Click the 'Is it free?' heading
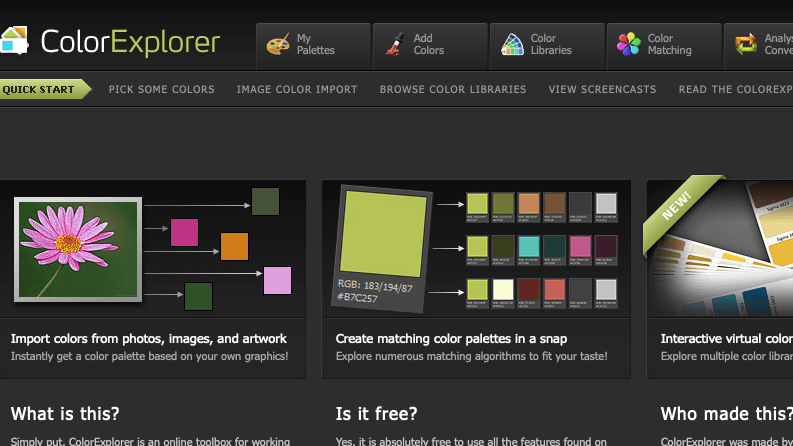This screenshot has height=446, width=793. (377, 414)
